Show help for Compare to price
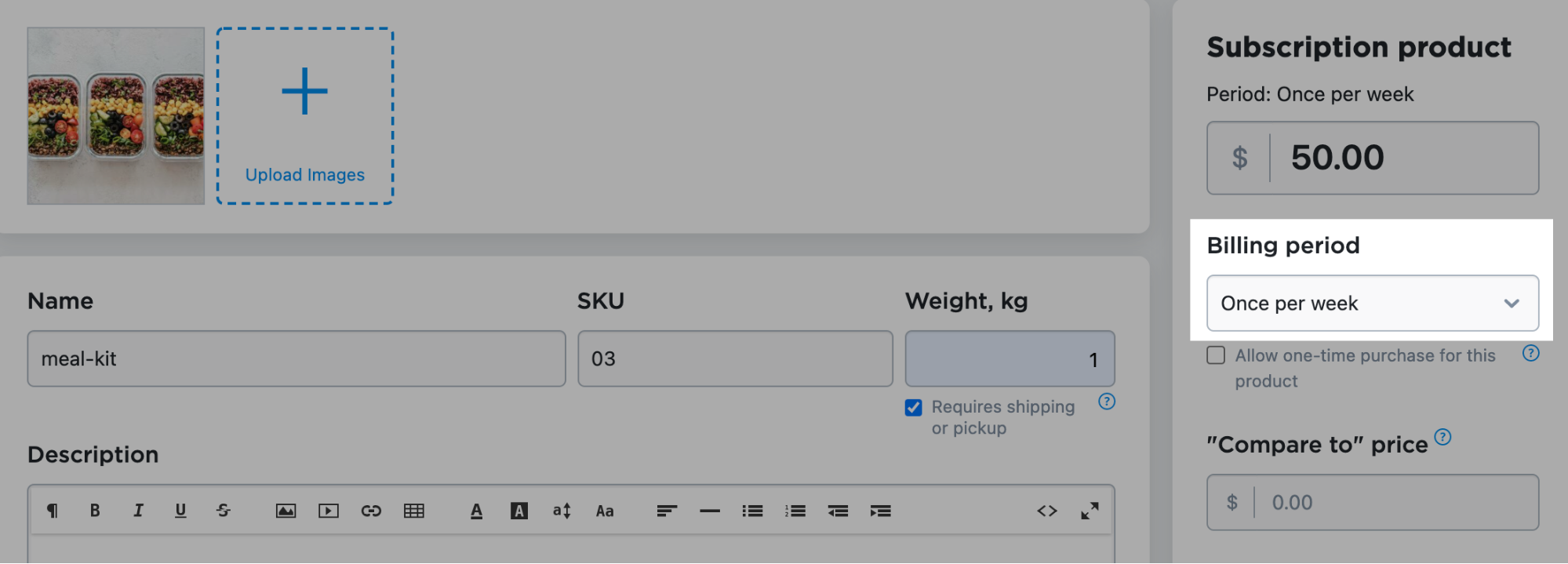The image size is (1568, 564). [x=1442, y=437]
